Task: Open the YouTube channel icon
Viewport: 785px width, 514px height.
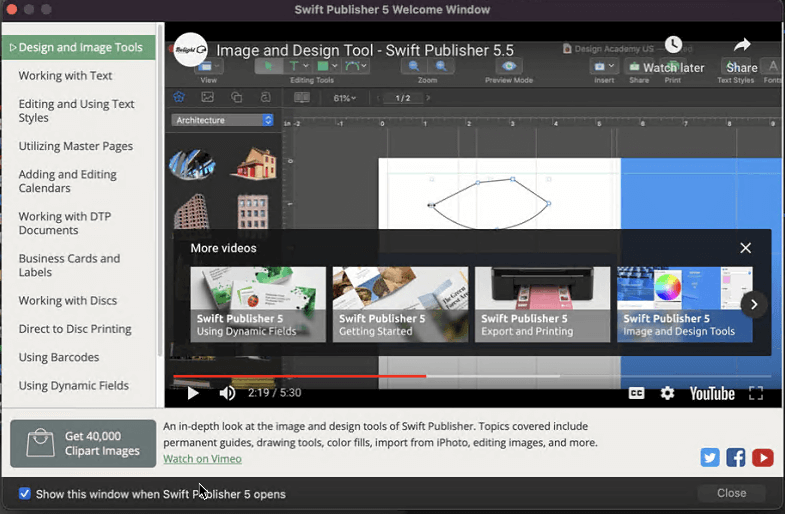Action: click(763, 457)
